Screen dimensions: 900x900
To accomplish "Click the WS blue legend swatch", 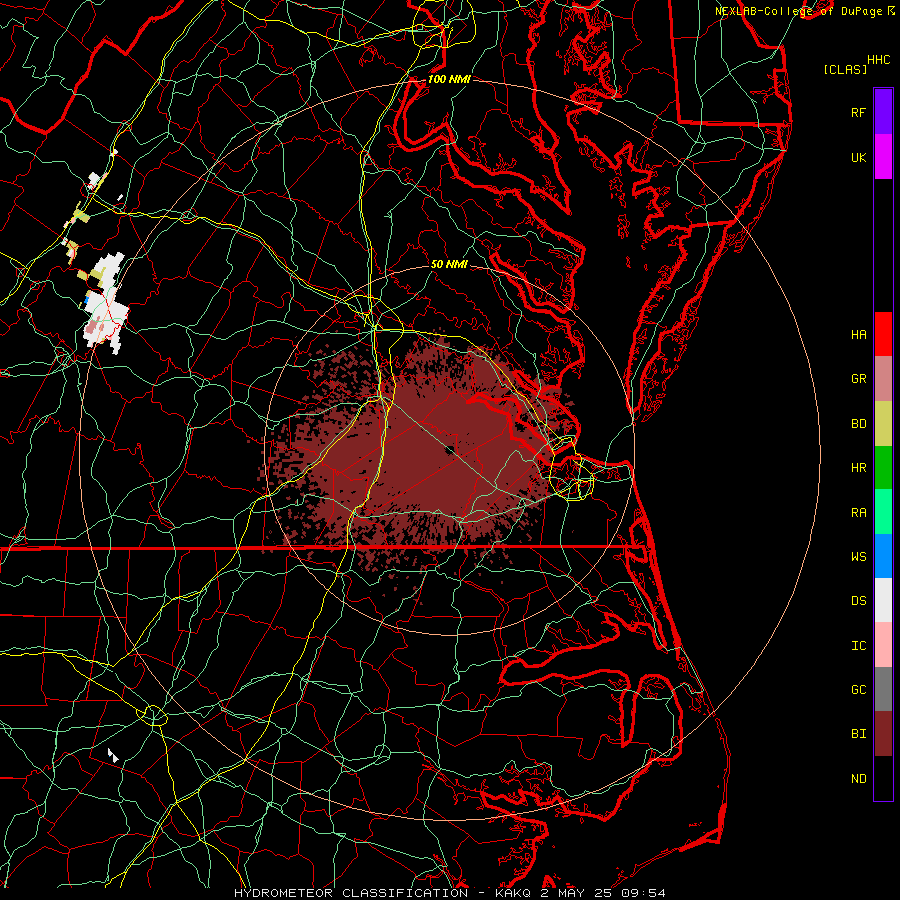I will (x=883, y=556).
